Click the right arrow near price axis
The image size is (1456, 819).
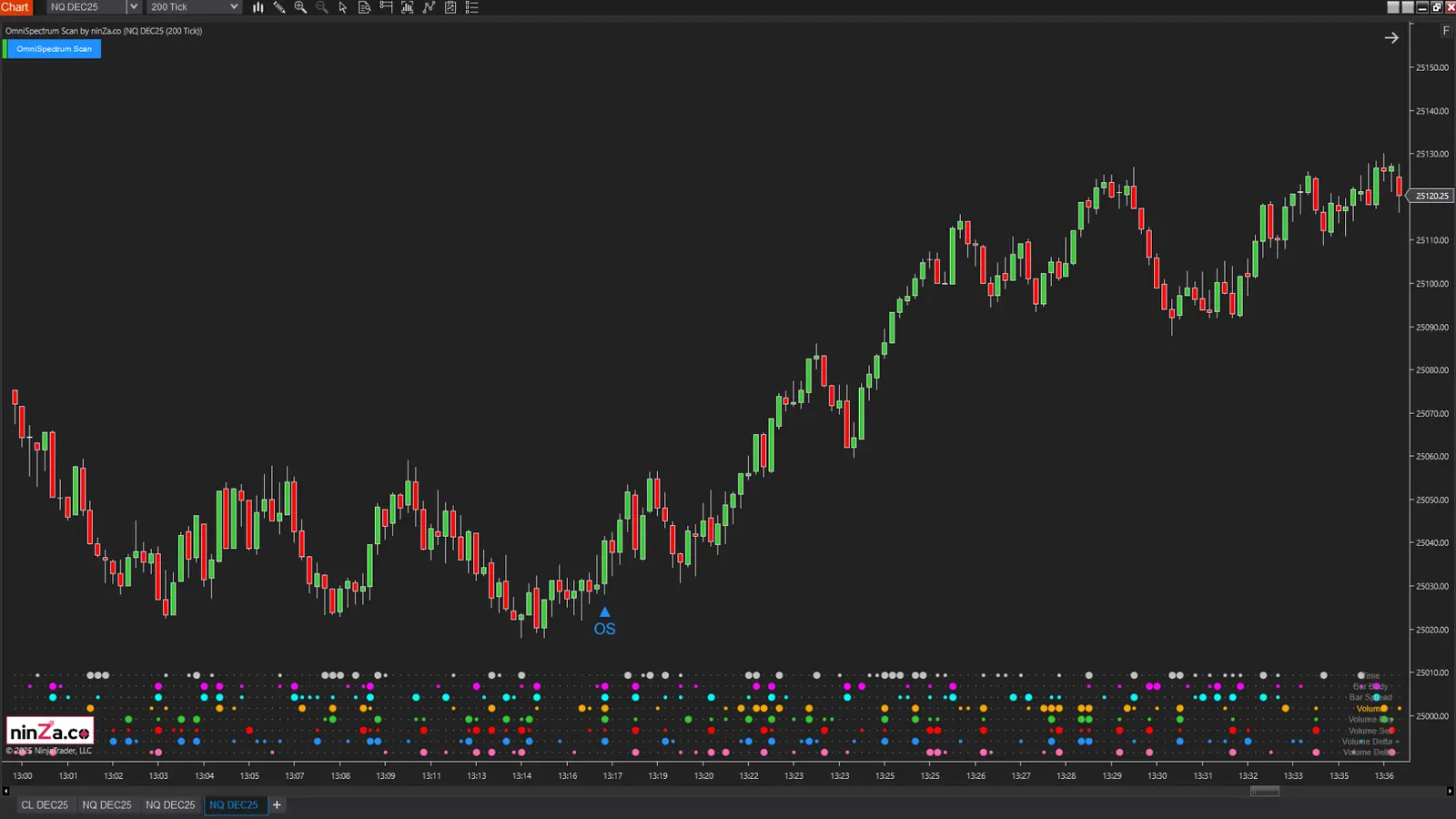tap(1391, 37)
